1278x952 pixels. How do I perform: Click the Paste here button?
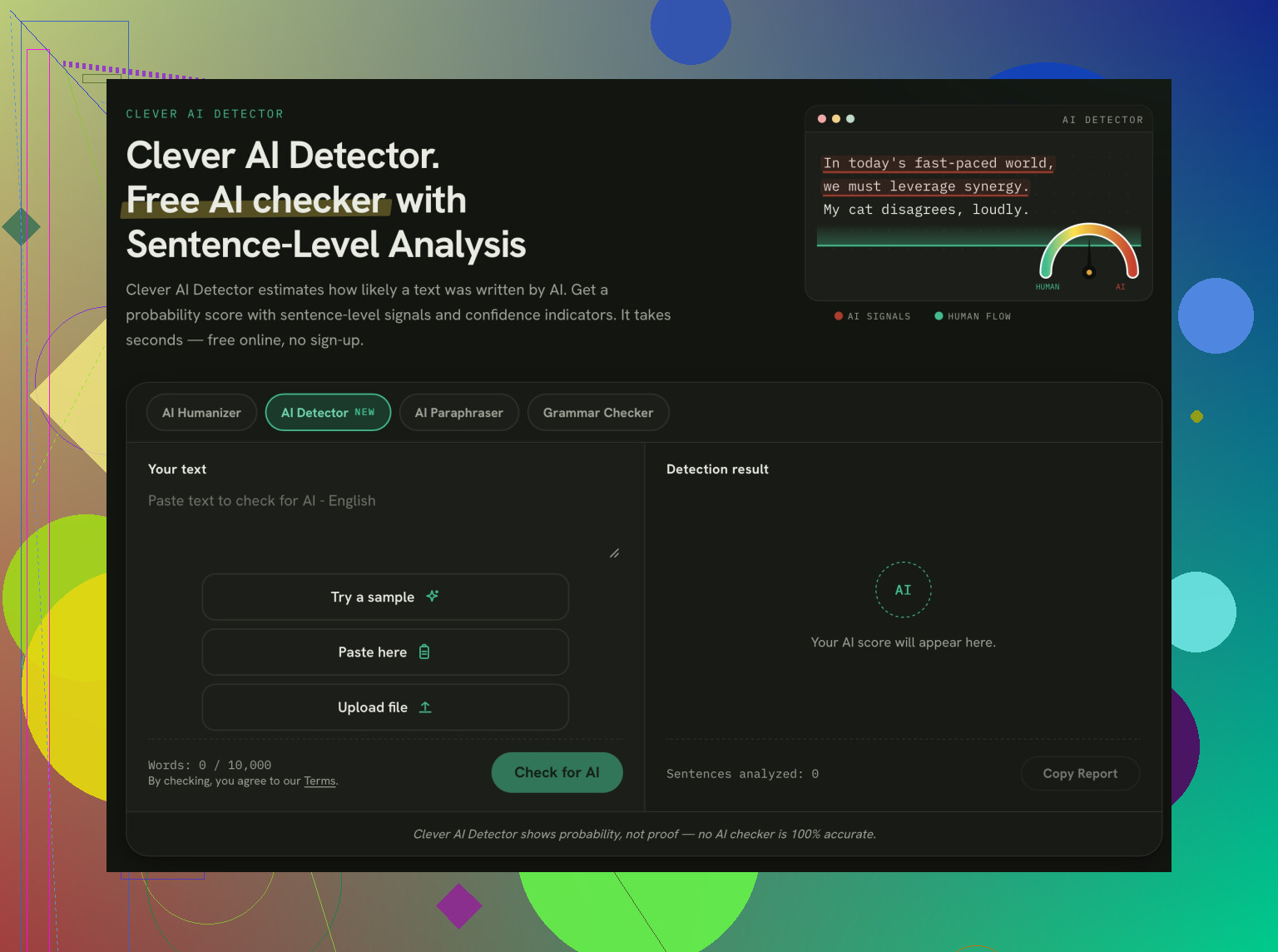[385, 652]
